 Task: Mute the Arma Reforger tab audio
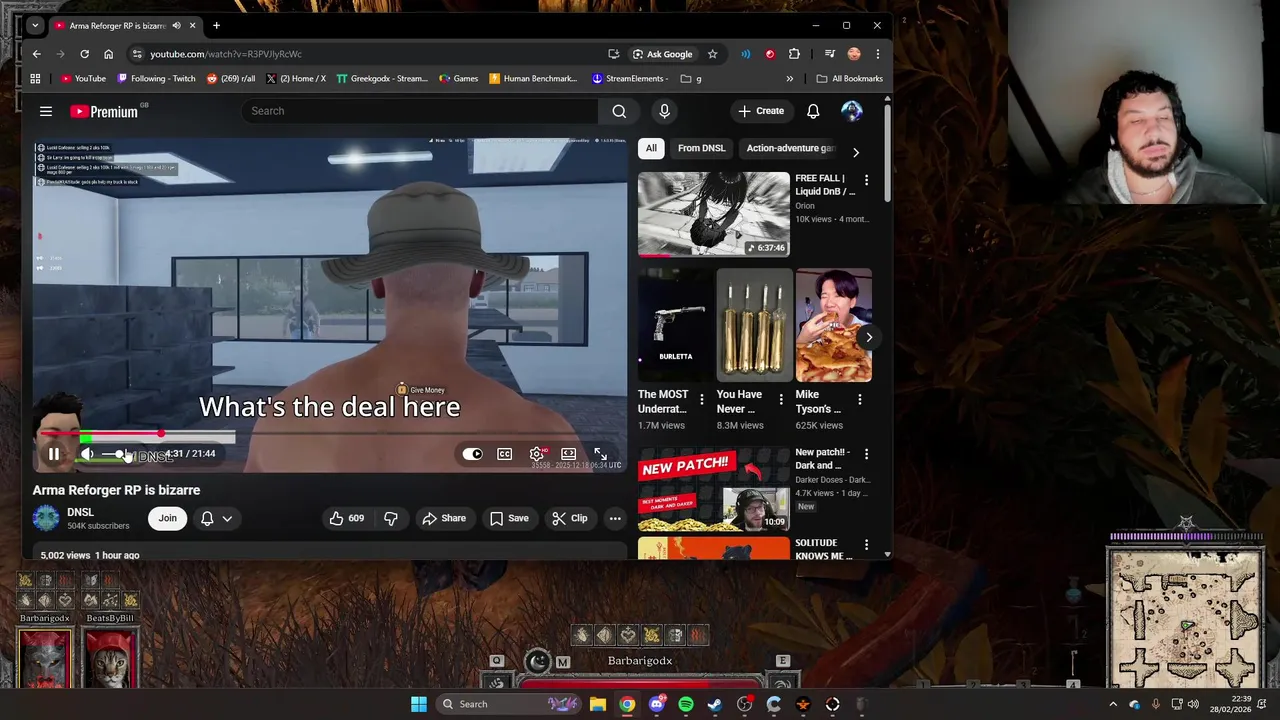177,26
